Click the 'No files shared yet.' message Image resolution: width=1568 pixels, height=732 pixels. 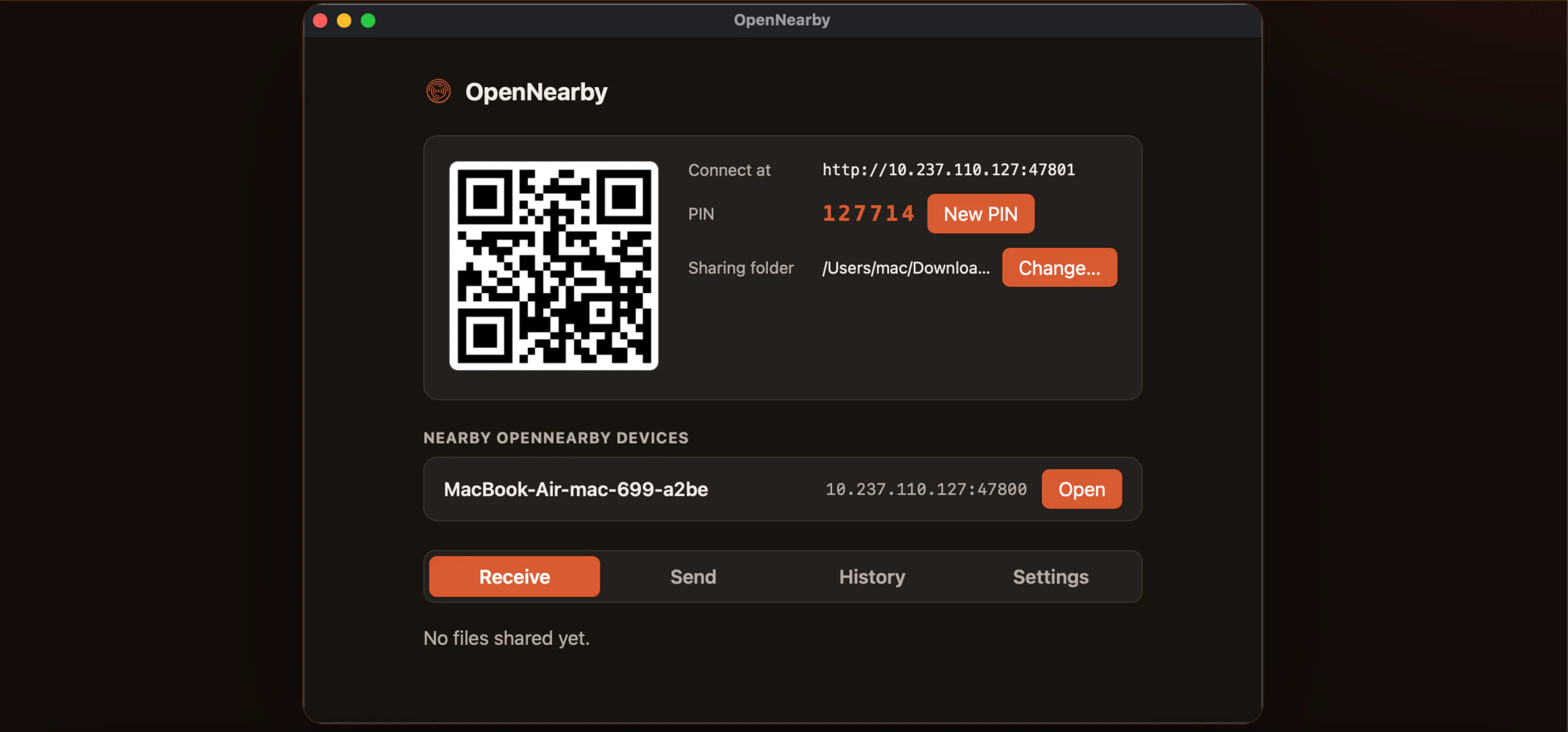(x=506, y=638)
